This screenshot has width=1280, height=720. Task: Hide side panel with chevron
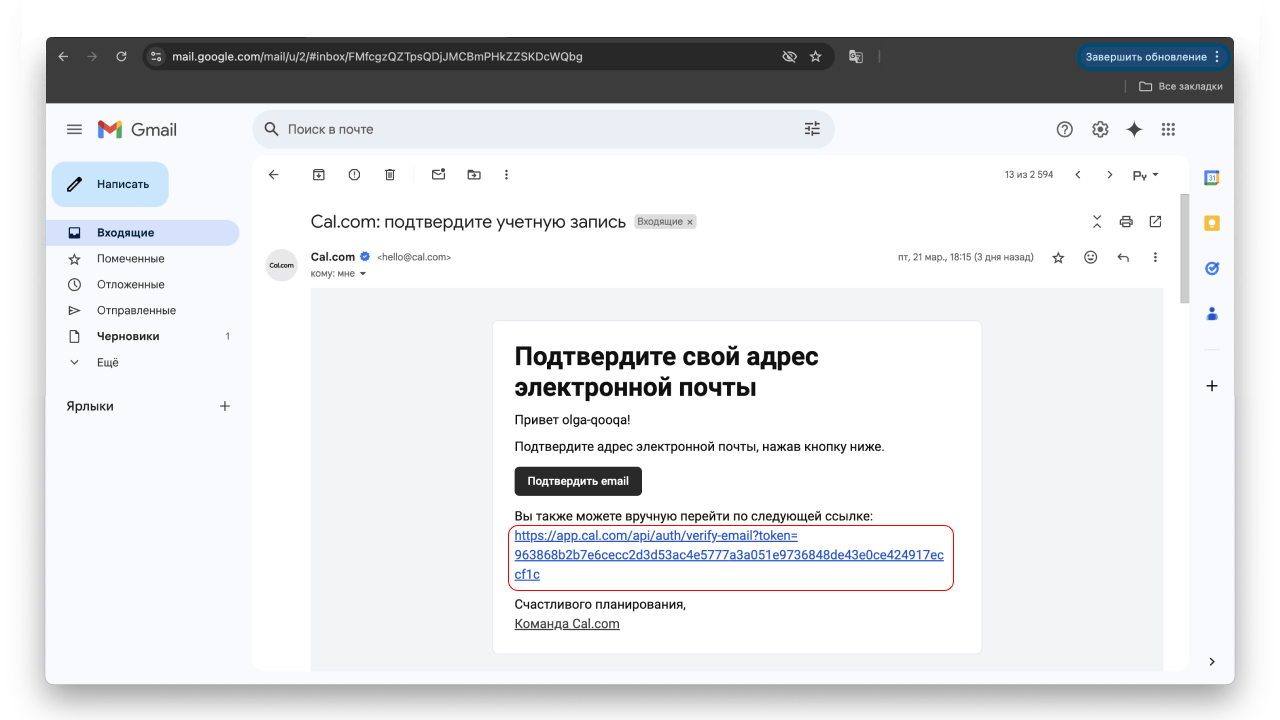click(1212, 661)
